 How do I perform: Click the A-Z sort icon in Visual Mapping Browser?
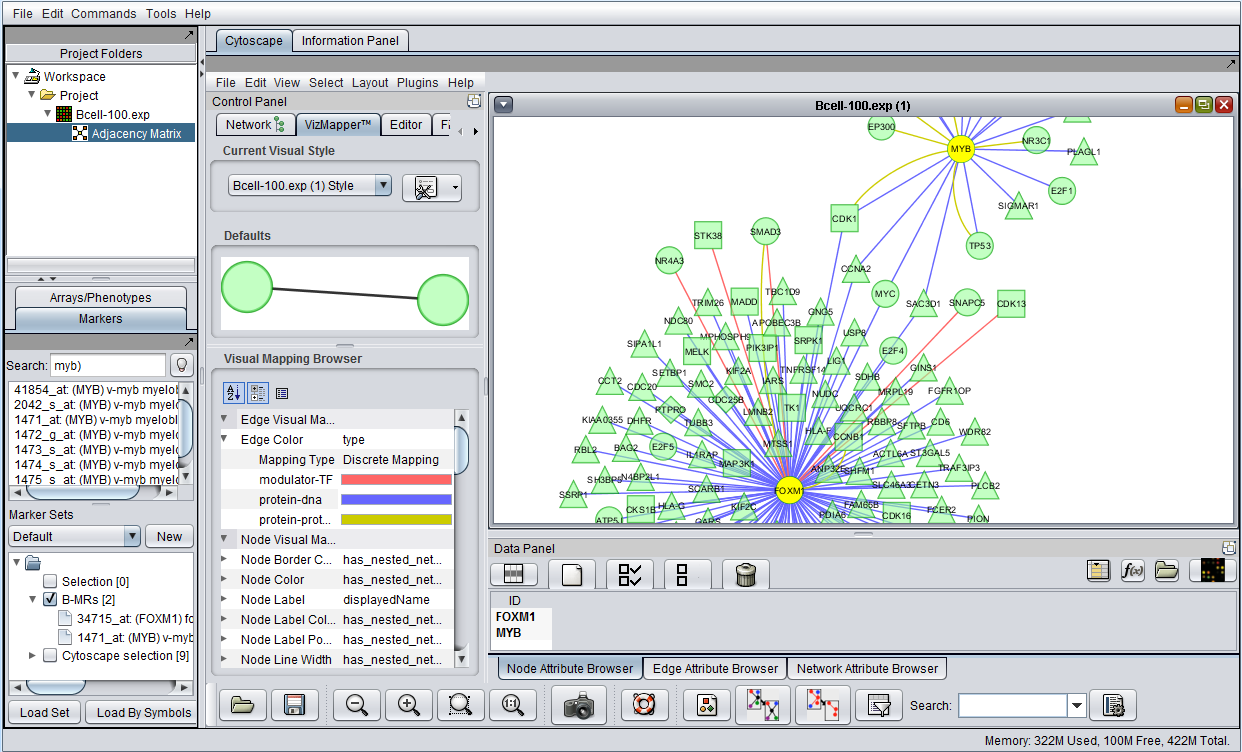point(233,393)
